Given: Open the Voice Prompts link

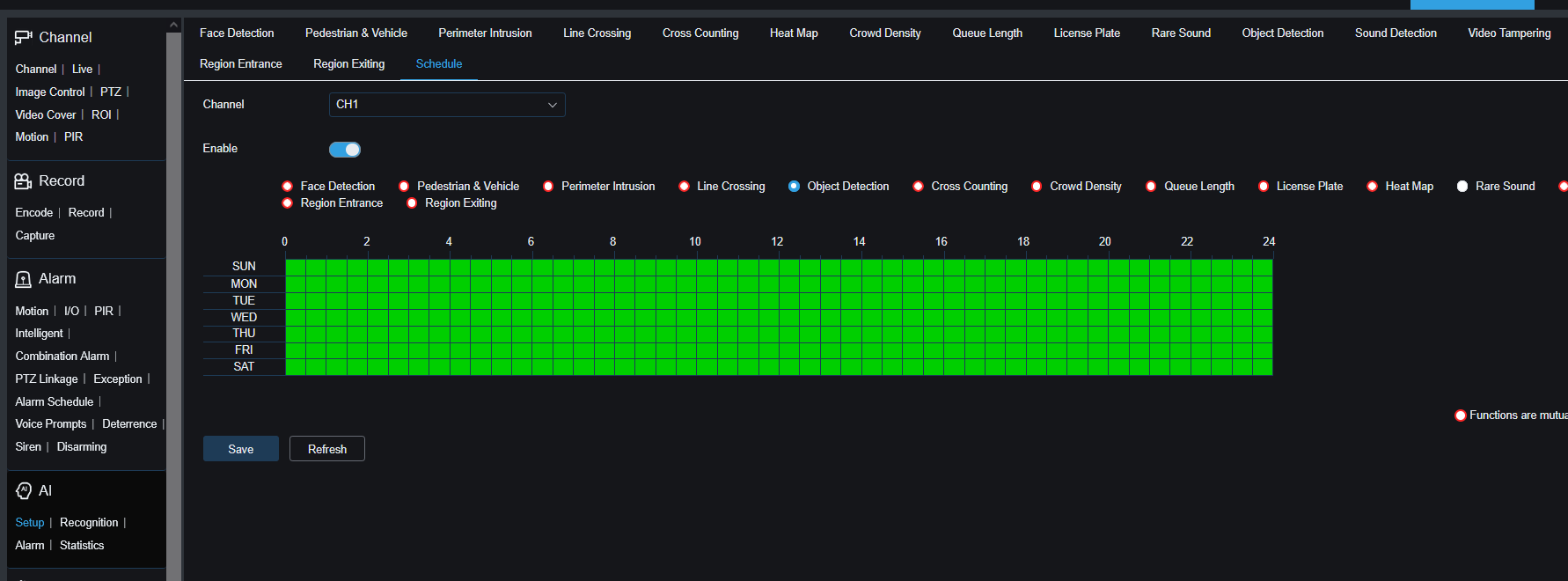Looking at the screenshot, I should pos(51,424).
